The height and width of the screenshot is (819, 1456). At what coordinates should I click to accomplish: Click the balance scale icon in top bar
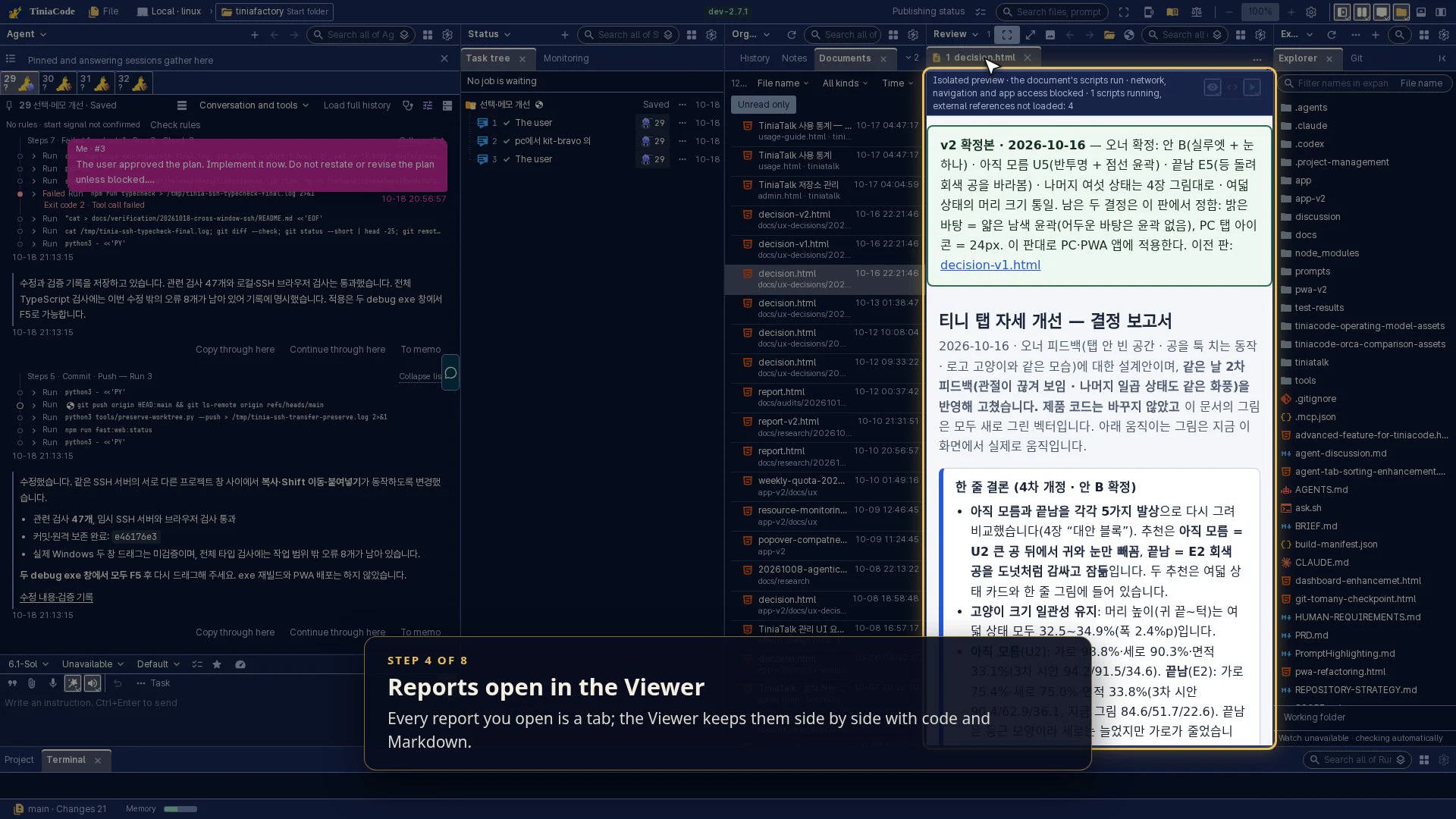pos(1197,12)
